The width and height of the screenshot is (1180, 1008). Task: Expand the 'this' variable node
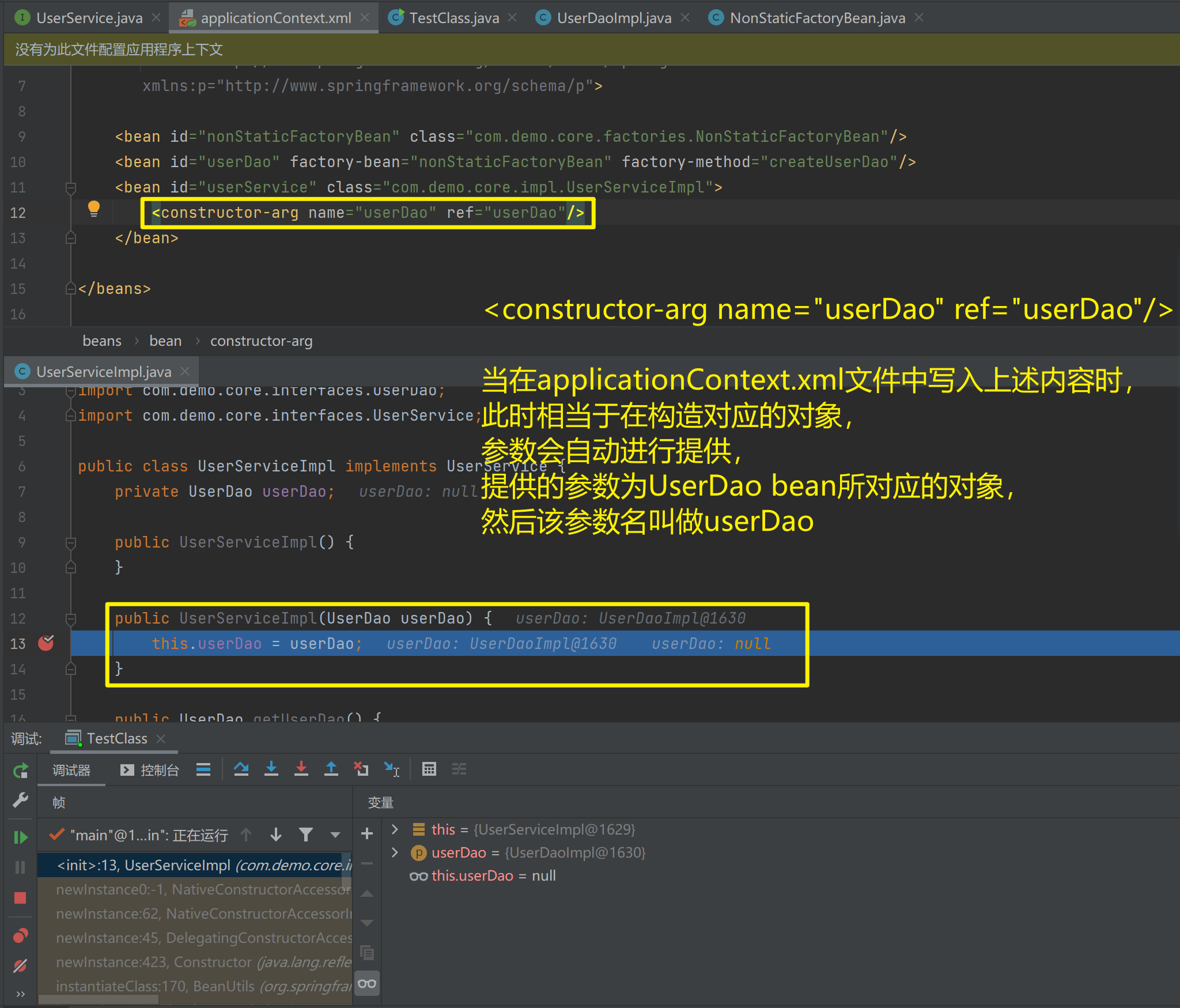[x=395, y=829]
